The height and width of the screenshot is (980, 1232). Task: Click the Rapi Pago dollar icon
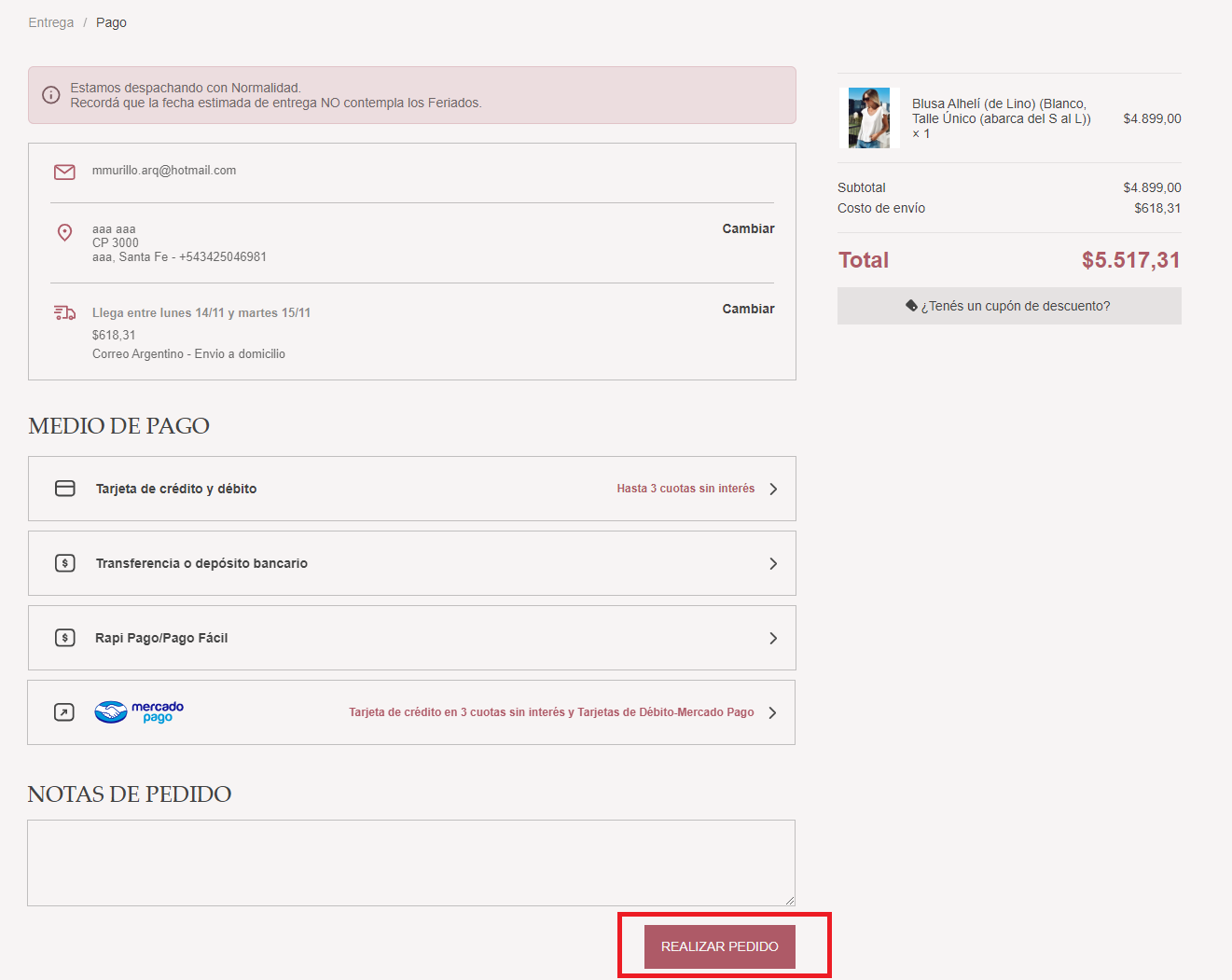65,638
